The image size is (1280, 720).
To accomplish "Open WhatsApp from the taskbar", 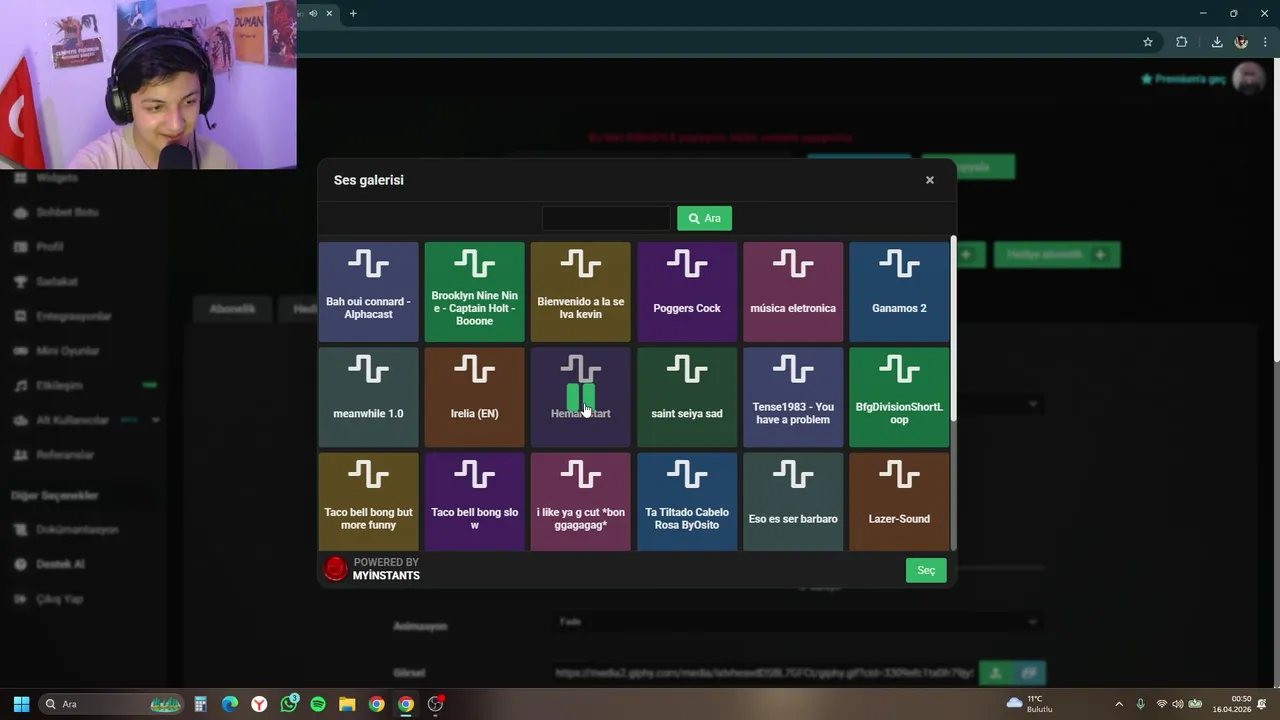I will [x=289, y=704].
